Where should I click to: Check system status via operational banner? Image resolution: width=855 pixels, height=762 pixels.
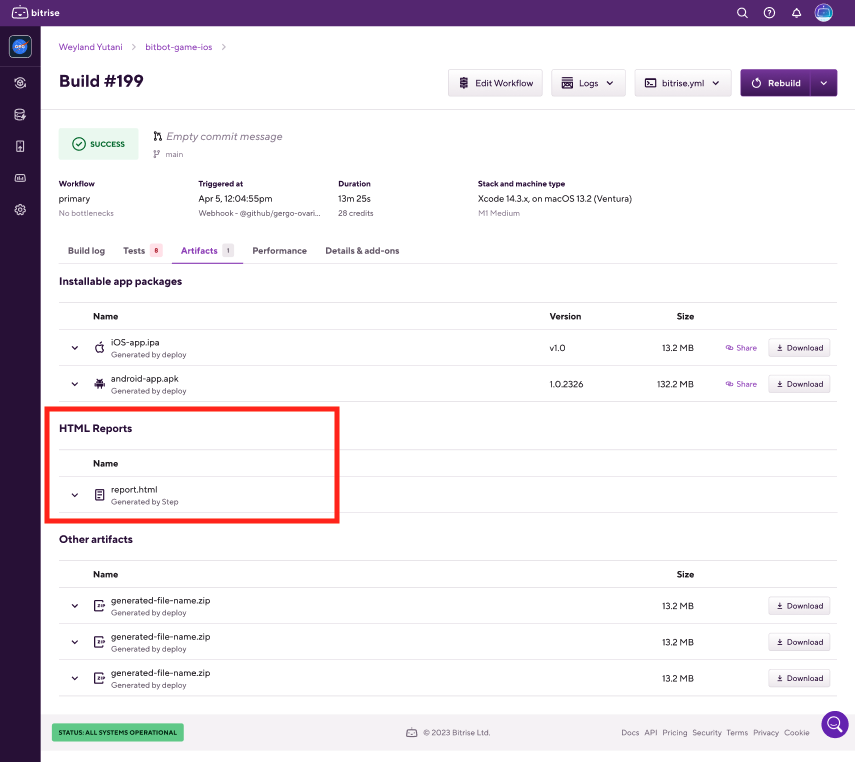point(117,732)
